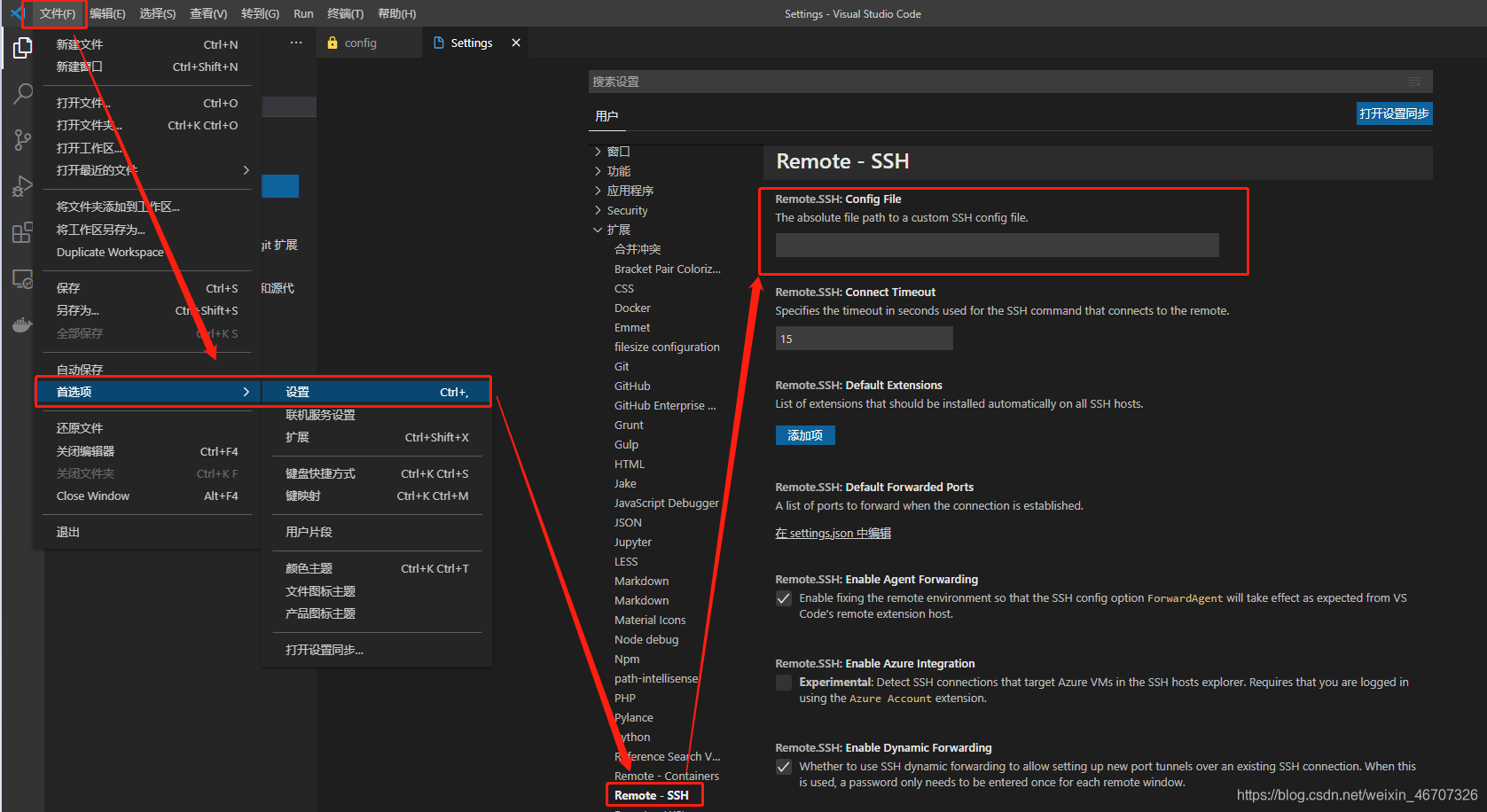Viewport: 1487px width, 812px height.
Task: Toggle Enable Dynamic Forwarding checkbox
Action: pos(784,767)
